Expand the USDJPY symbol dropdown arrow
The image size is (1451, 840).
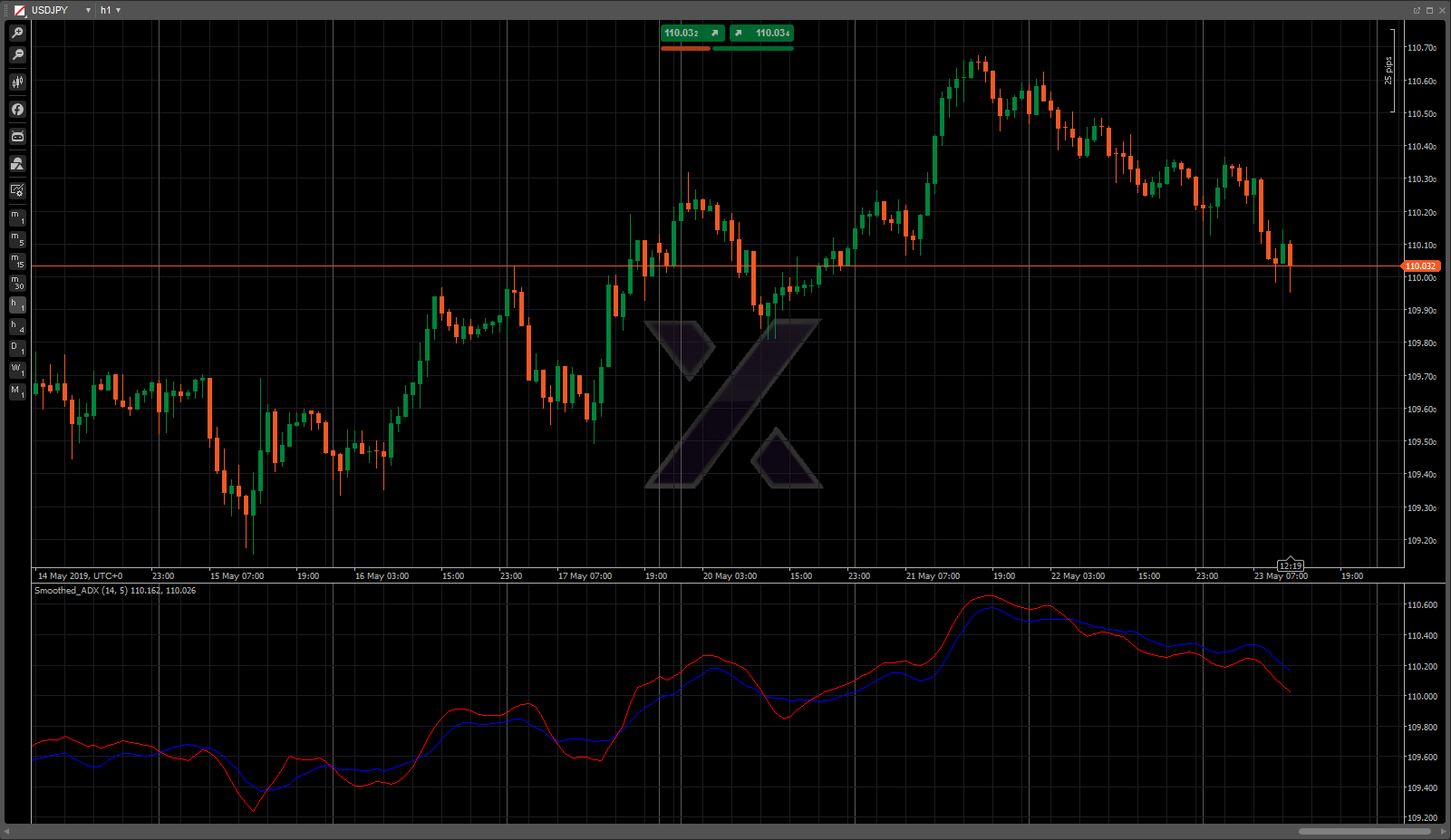coord(88,10)
